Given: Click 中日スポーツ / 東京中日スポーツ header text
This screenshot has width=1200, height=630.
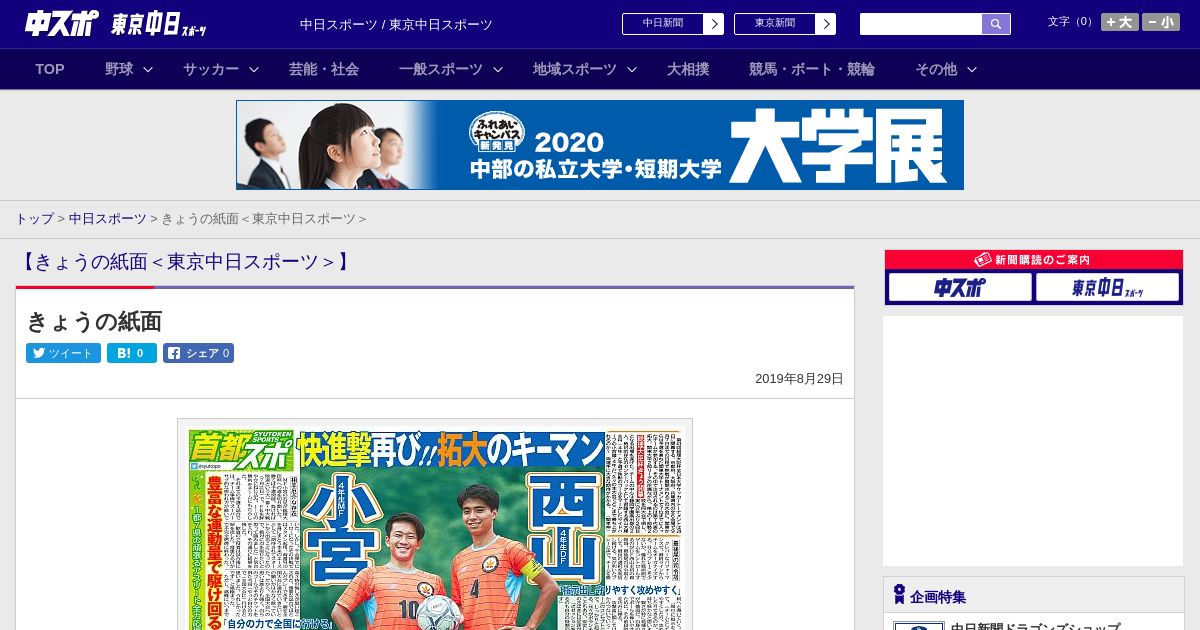Looking at the screenshot, I should coord(396,24).
